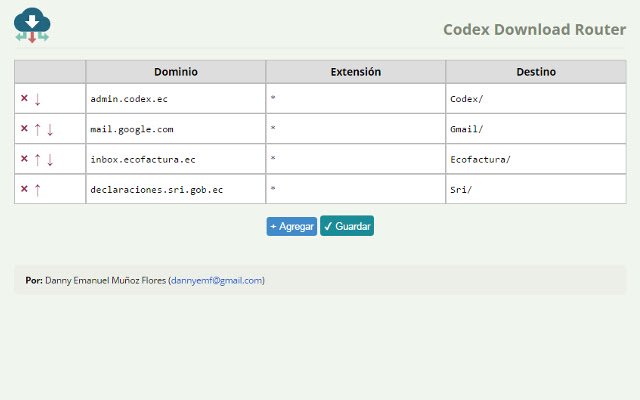Move declaraciones.sri.gob.ec rule up
640x400 pixels.
tap(37, 190)
